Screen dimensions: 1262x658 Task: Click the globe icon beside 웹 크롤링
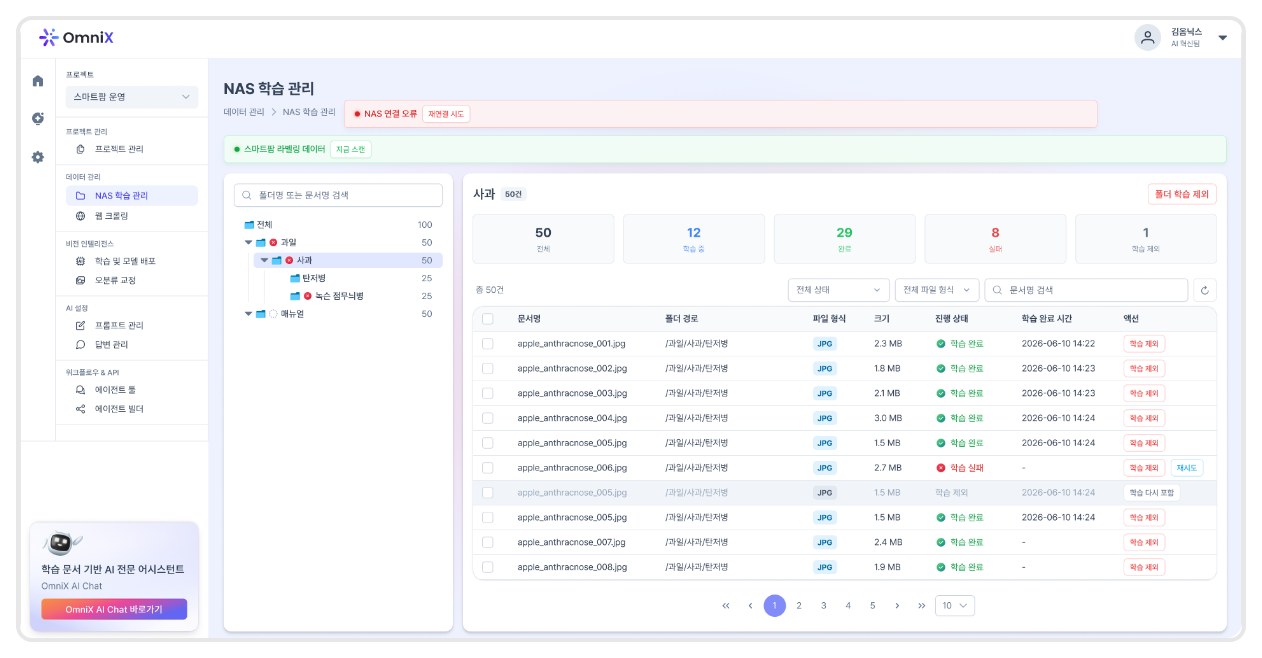pyautogui.click(x=81, y=215)
